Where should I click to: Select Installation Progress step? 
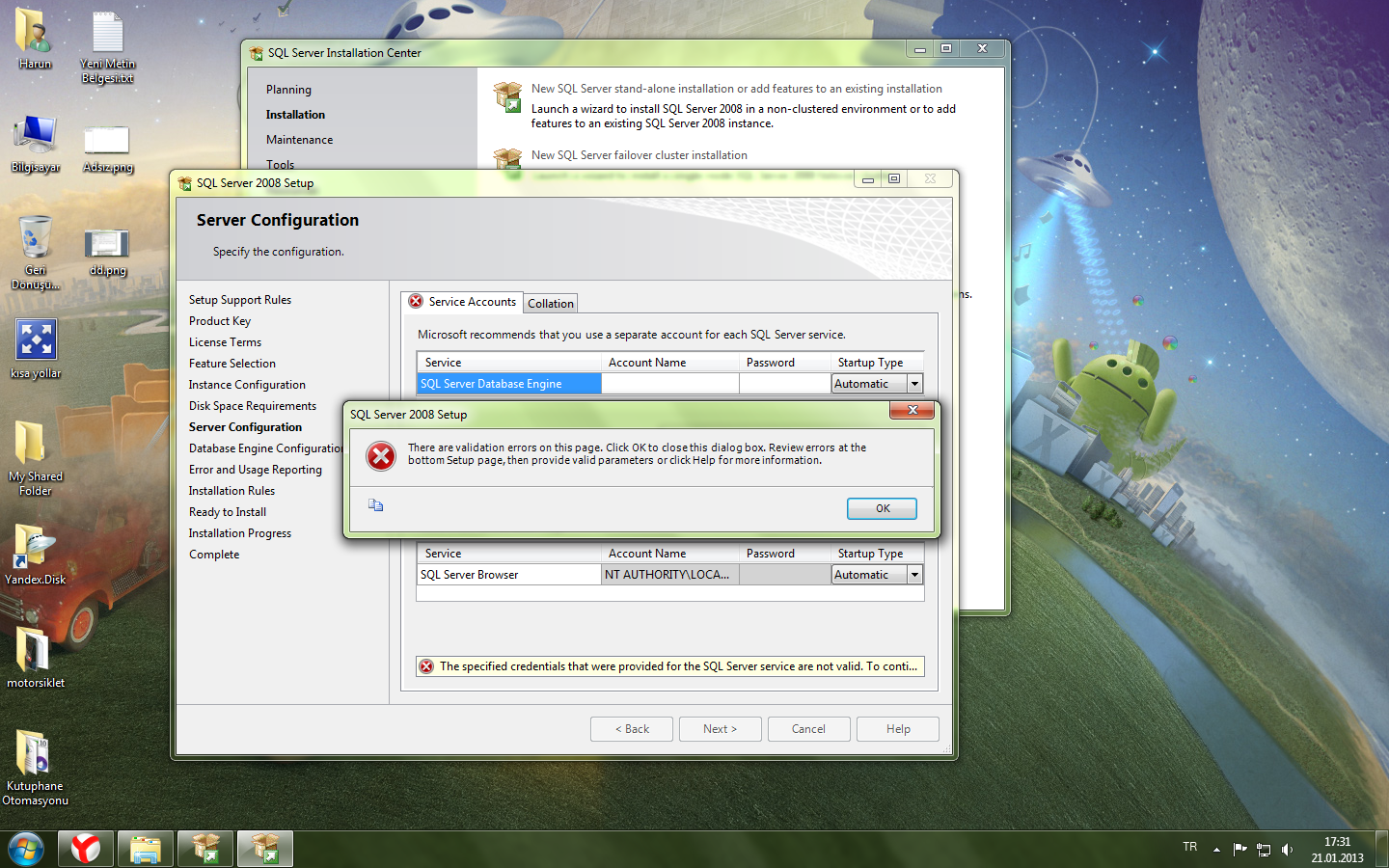click(x=240, y=533)
